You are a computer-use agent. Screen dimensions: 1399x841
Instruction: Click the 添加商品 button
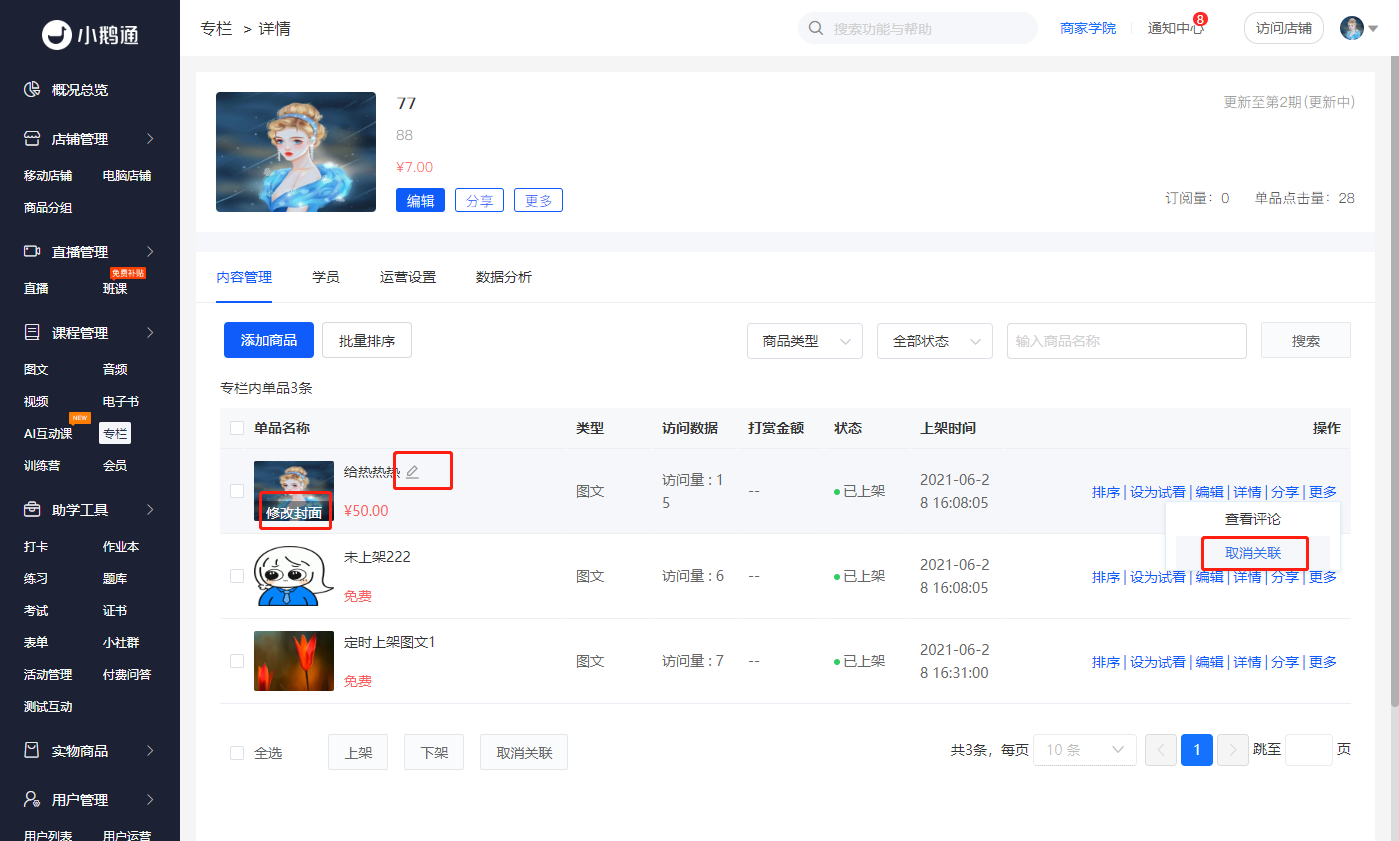click(x=269, y=340)
